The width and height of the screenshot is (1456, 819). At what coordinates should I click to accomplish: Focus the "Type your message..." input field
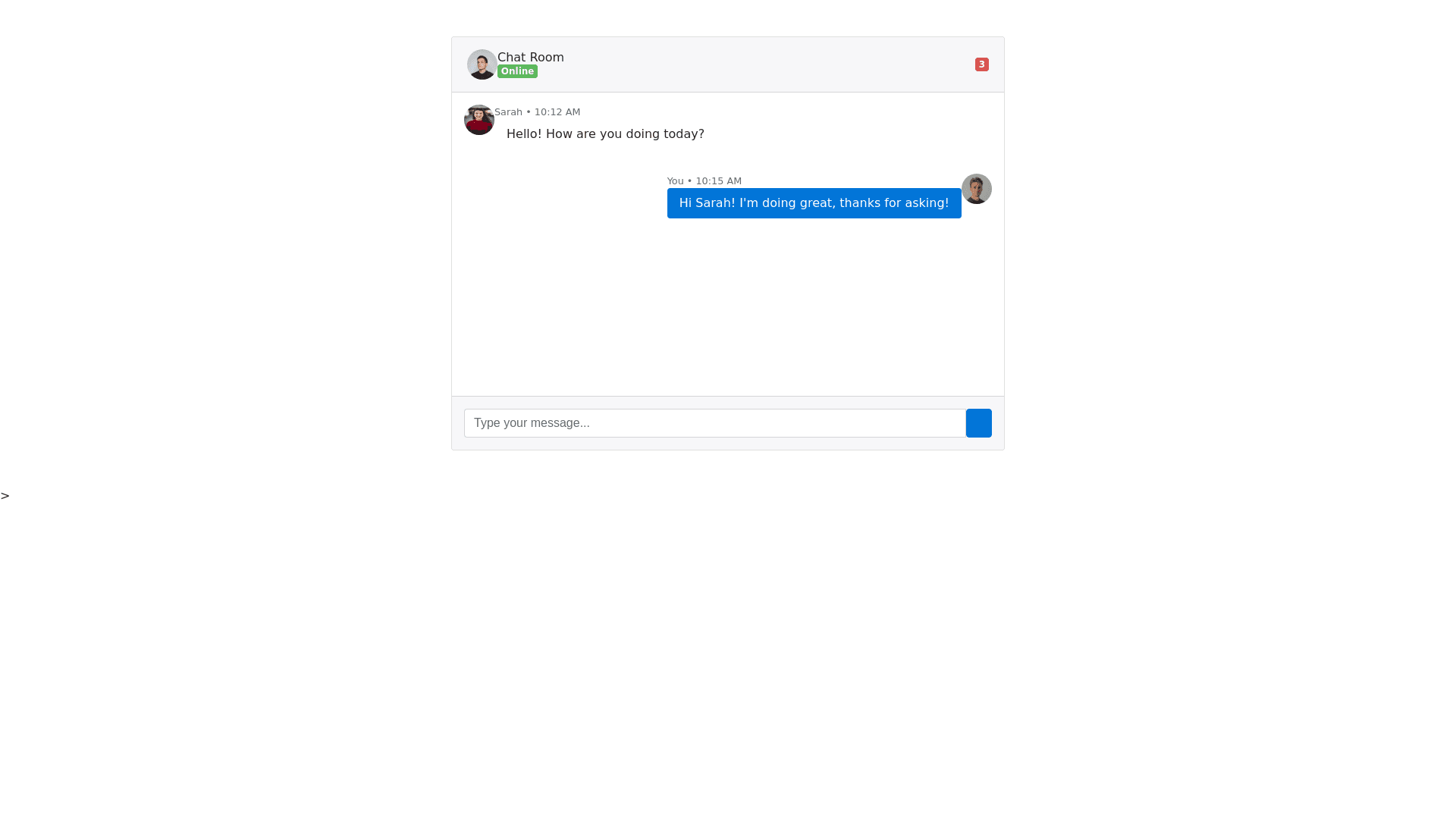click(715, 423)
